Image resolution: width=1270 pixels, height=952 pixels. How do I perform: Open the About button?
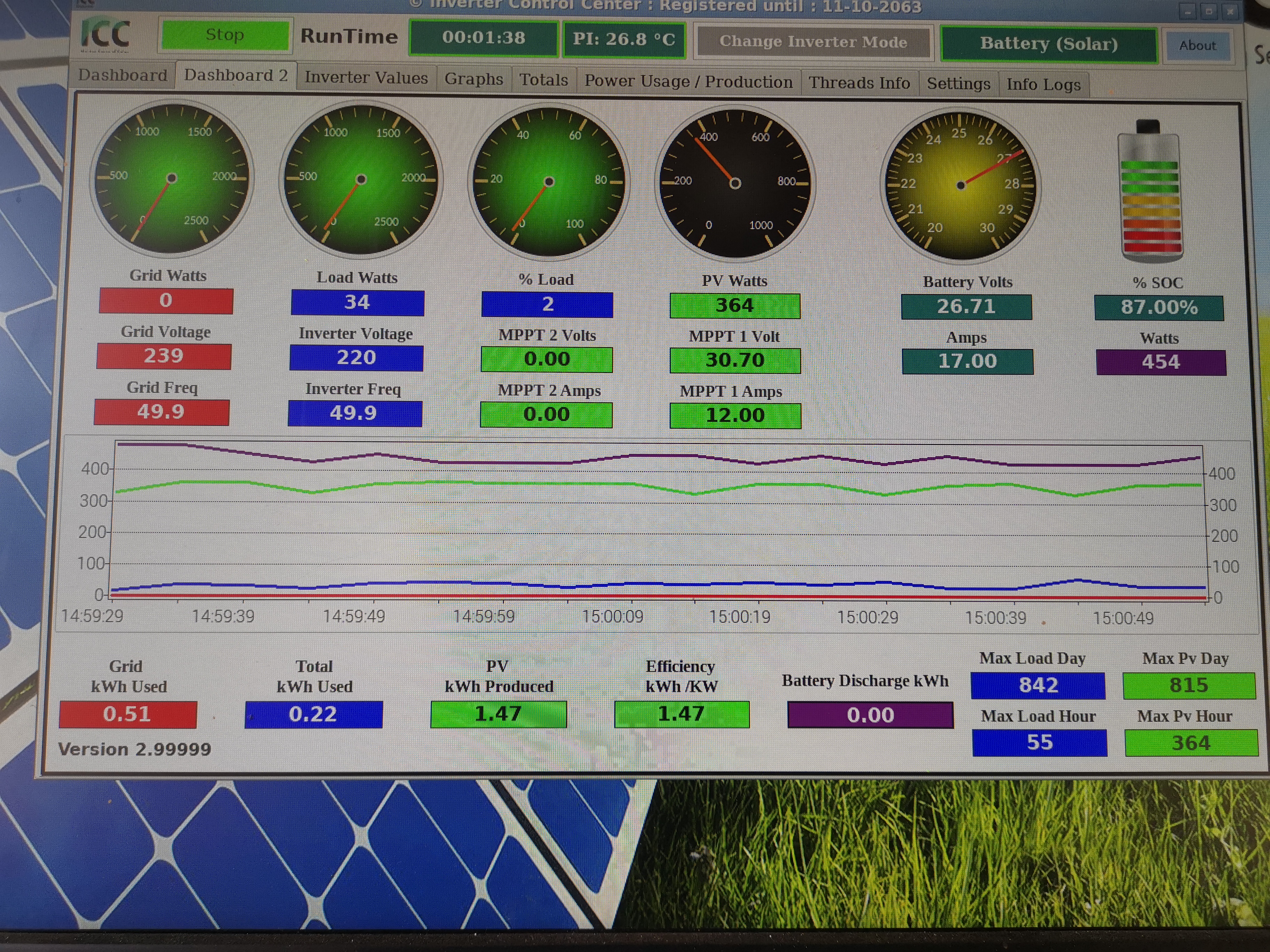pos(1197,45)
